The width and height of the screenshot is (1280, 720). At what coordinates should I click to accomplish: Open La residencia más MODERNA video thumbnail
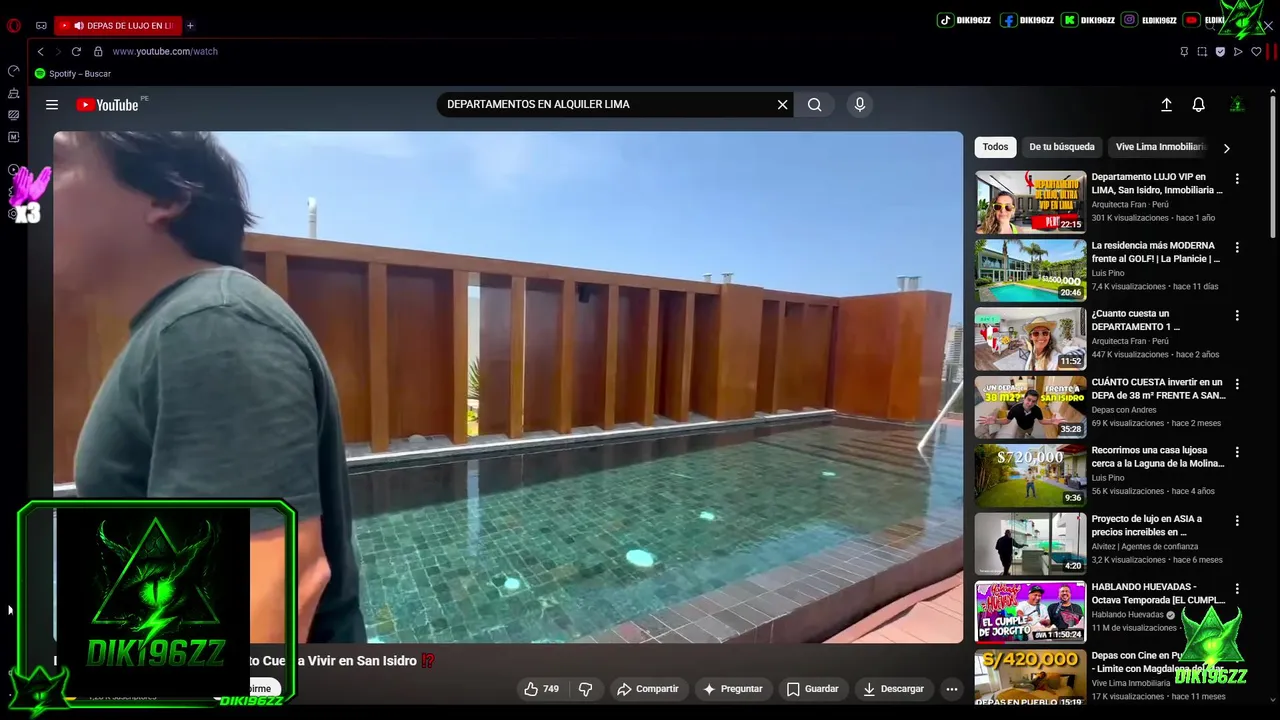(1030, 270)
